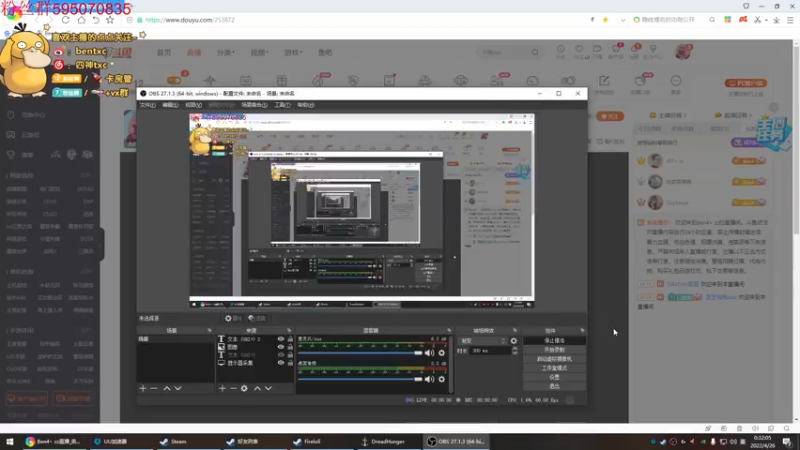This screenshot has width=800, height=450.
Task: Open the OBS 编辑(E) menu
Action: (x=170, y=105)
